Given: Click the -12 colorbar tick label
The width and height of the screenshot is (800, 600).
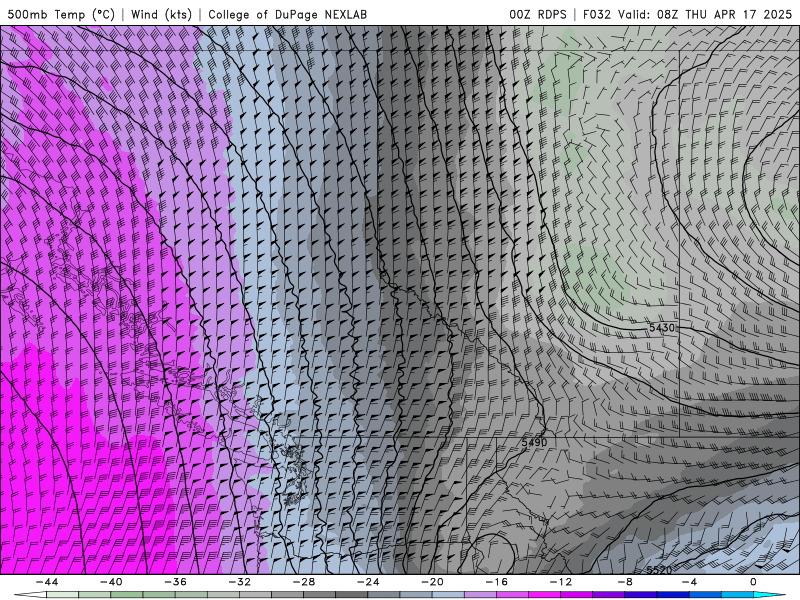Looking at the screenshot, I should [561, 582].
